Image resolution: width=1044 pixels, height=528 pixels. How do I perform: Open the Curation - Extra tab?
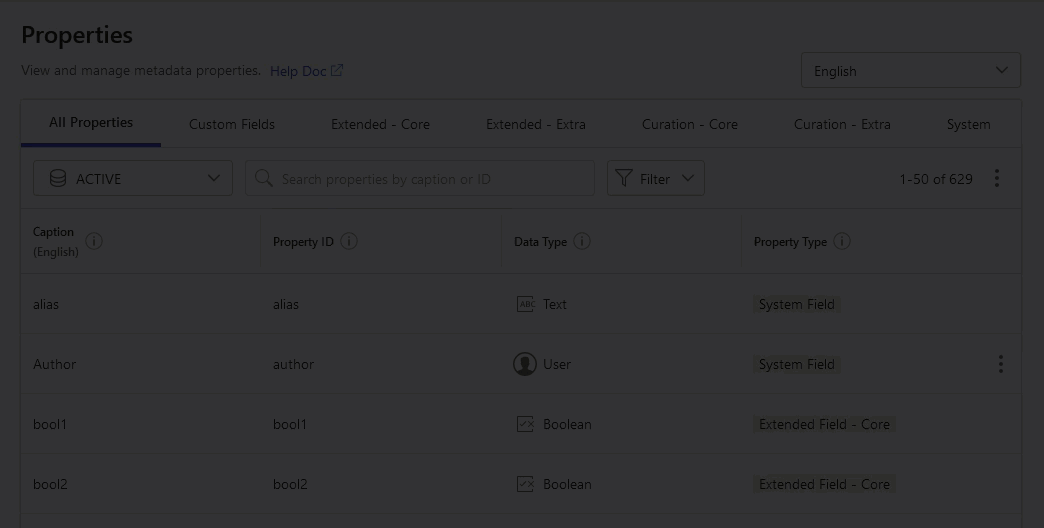[x=842, y=124]
